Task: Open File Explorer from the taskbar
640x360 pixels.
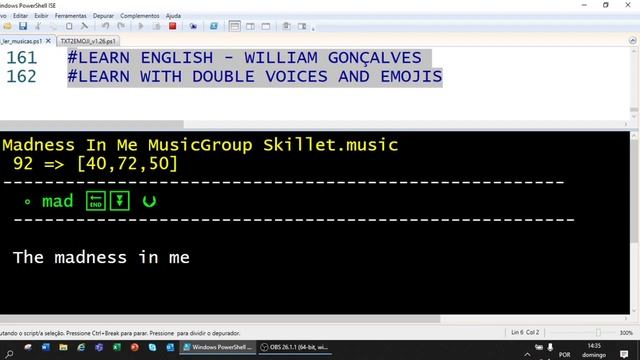Action: click(63, 347)
